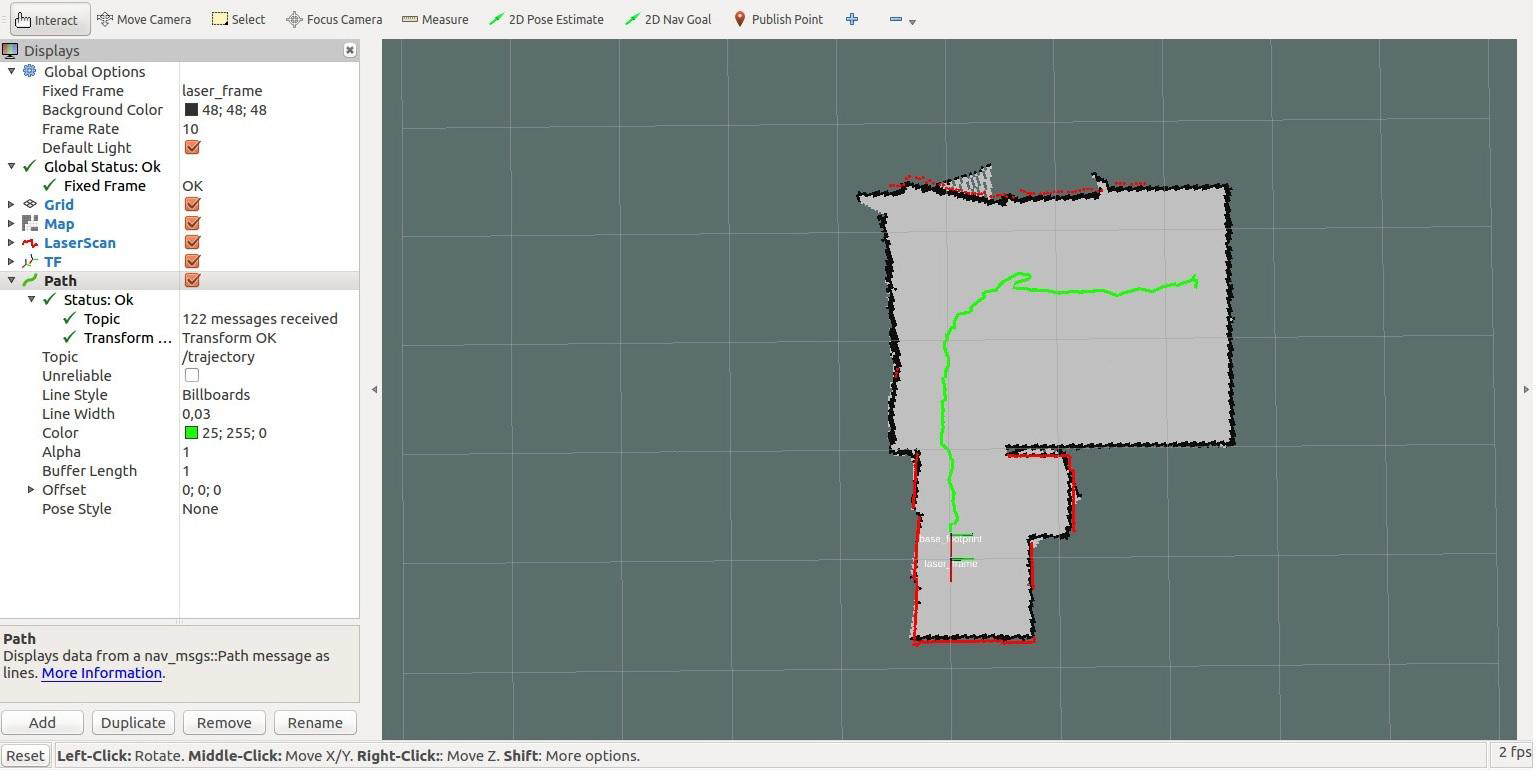This screenshot has width=1540, height=770.
Task: Set a 2D Nav Goal
Action: click(667, 19)
